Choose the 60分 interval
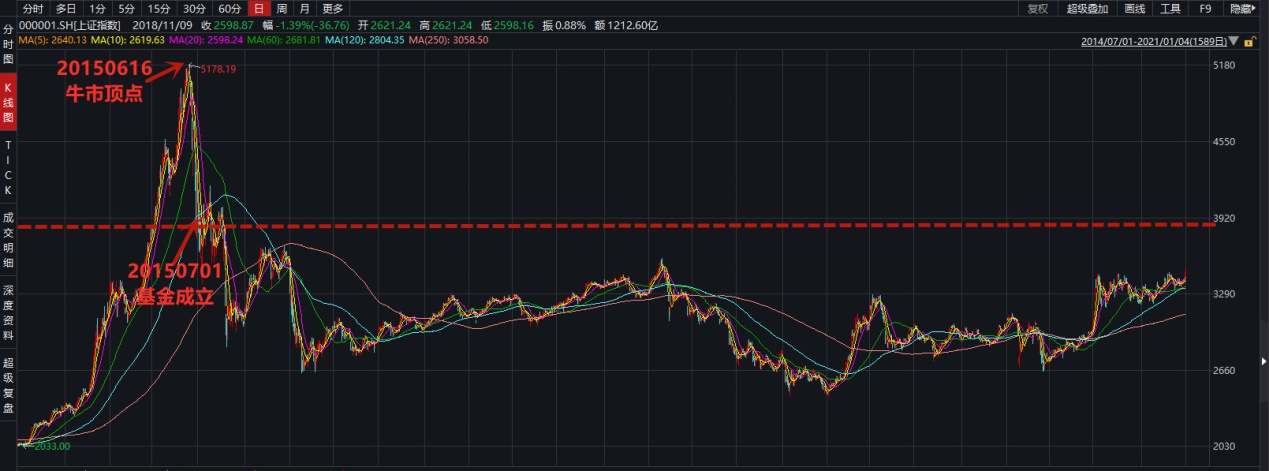Screen dimensions: 1269x471 click(229, 9)
